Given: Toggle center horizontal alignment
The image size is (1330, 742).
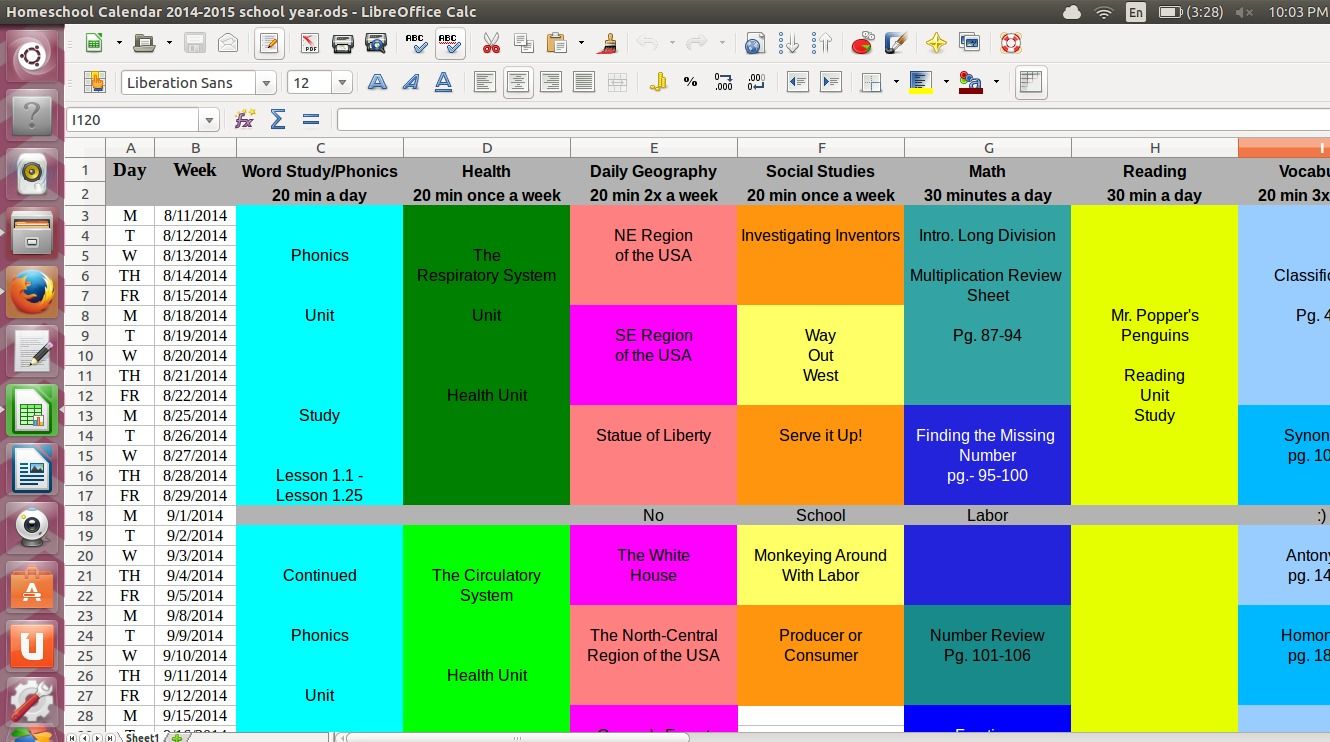Looking at the screenshot, I should click(517, 83).
